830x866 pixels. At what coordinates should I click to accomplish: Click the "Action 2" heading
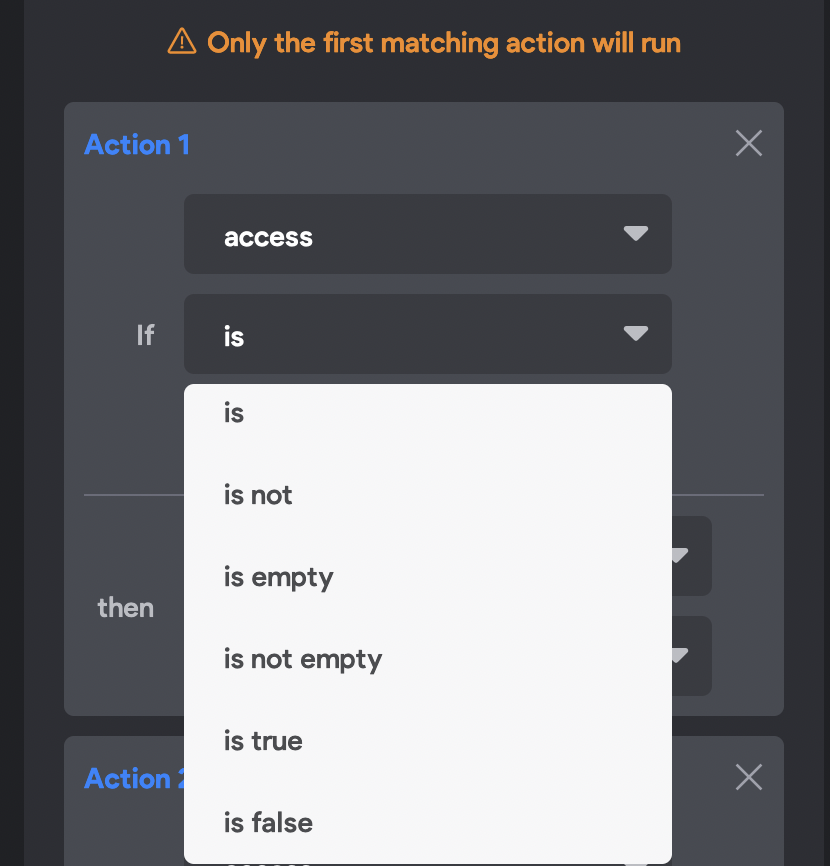(130, 779)
